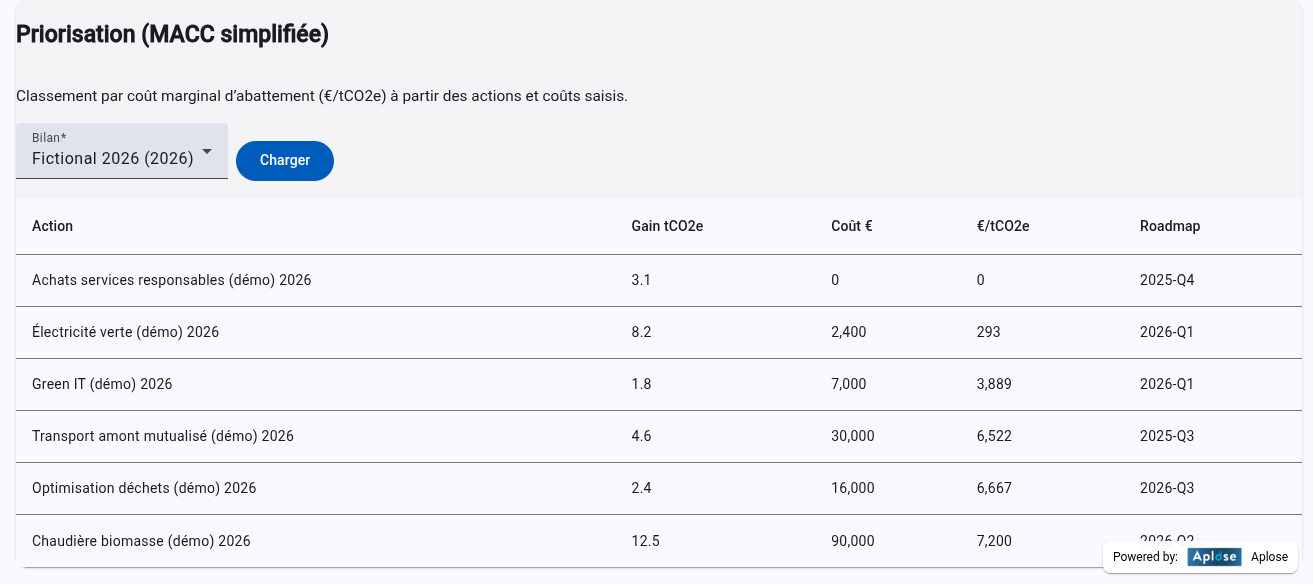The width and height of the screenshot is (1313, 584).
Task: Open the Bilan dropdown arrow
Action: tap(207, 152)
